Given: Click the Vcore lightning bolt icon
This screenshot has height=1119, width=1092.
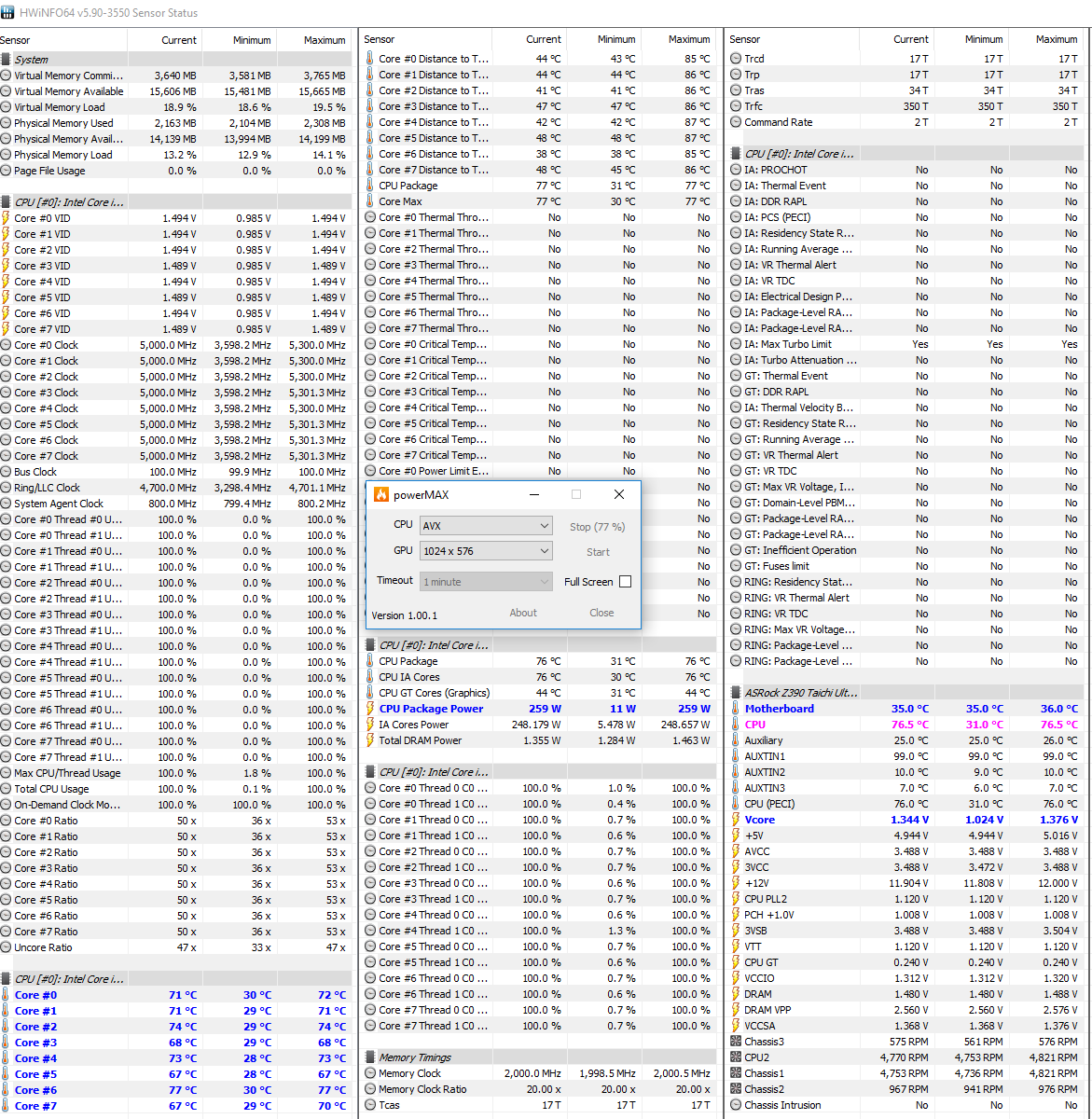Looking at the screenshot, I should [736, 820].
